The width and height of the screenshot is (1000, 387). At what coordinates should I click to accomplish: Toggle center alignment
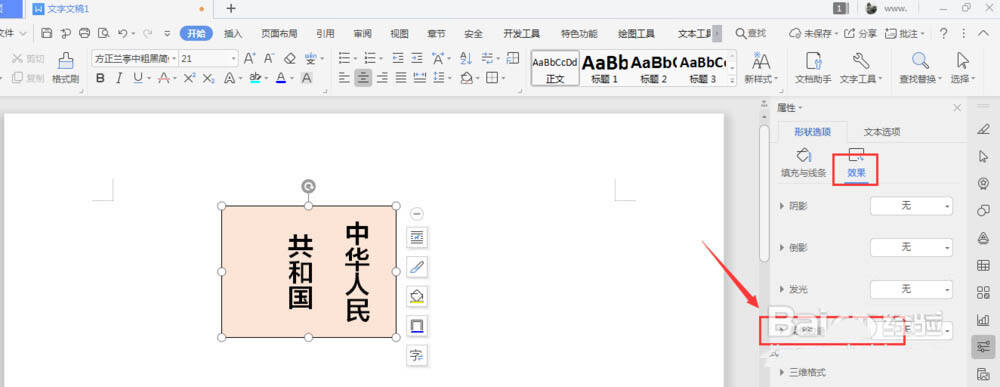(363, 78)
